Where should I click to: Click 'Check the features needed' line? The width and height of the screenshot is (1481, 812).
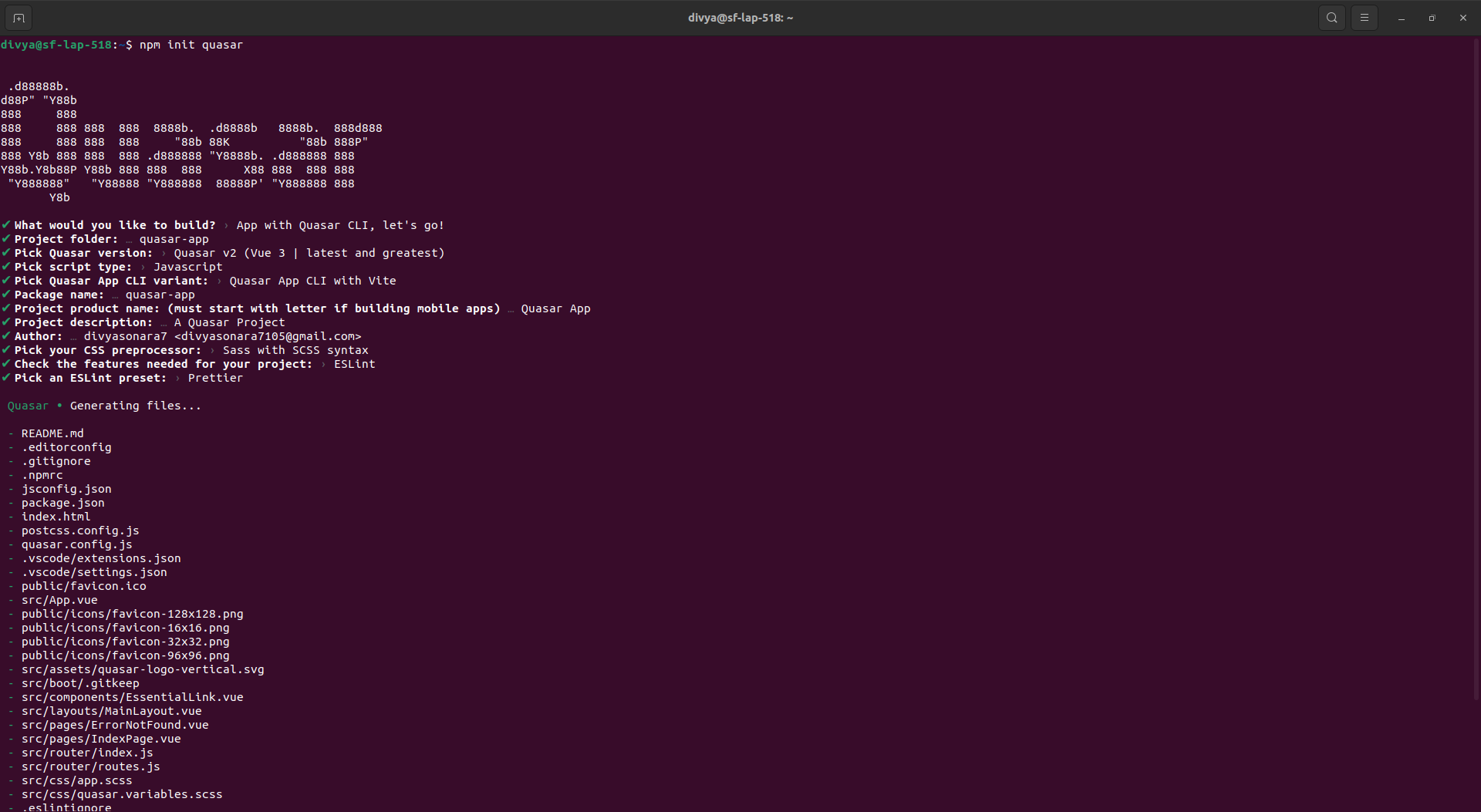tap(188, 365)
